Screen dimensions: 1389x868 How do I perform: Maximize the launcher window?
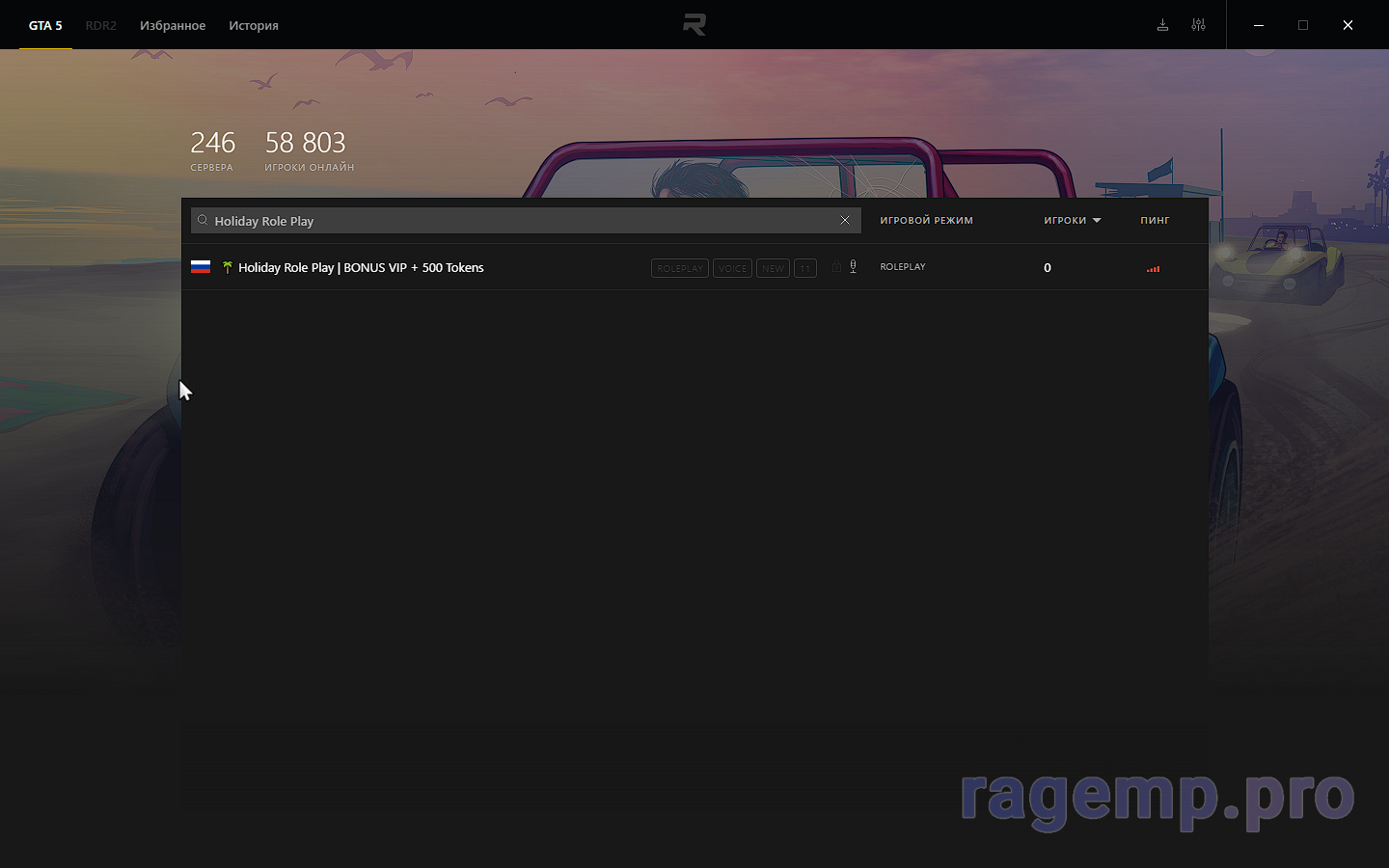pyautogui.click(x=1303, y=25)
